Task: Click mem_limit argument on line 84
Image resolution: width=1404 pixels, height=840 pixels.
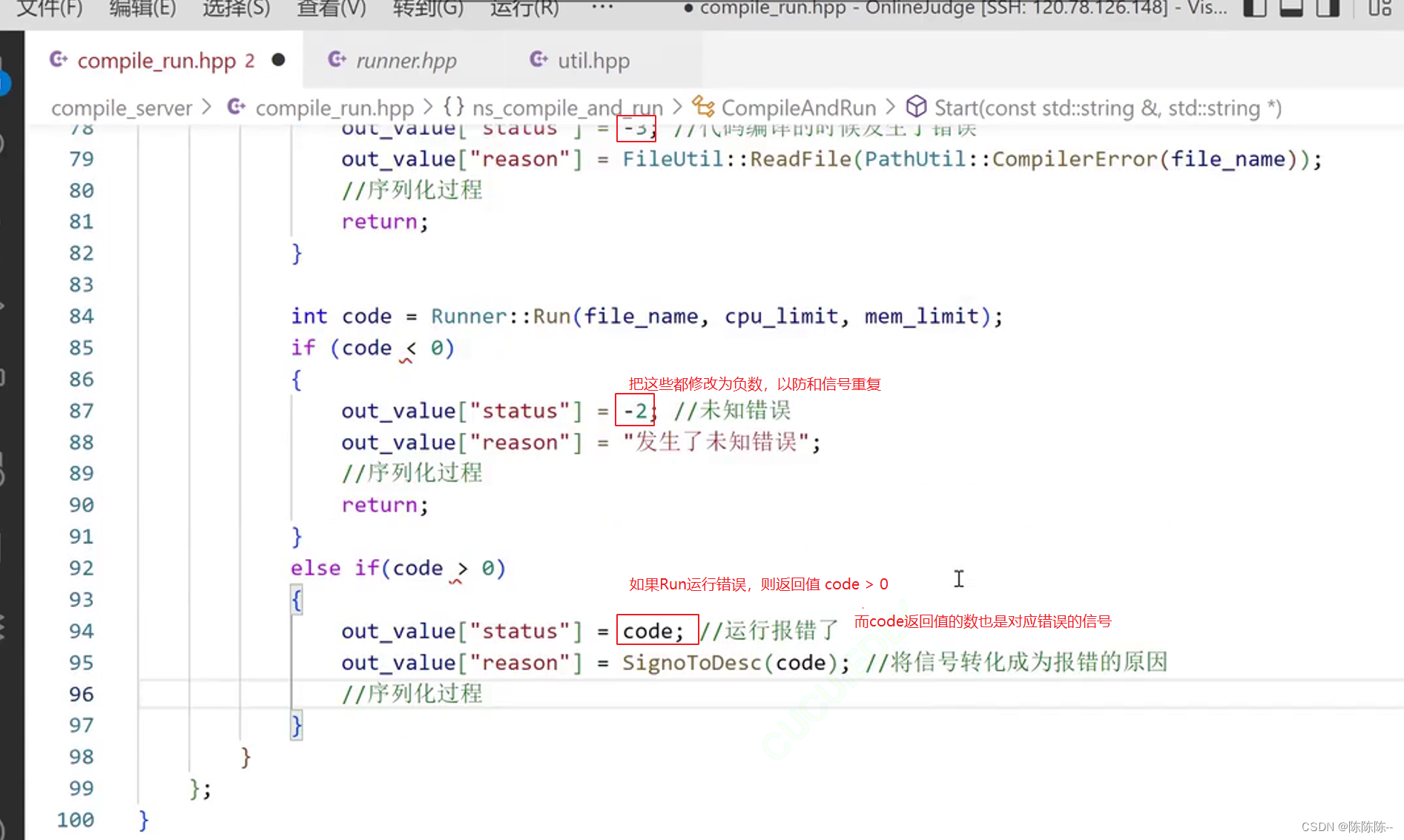Action: click(922, 317)
